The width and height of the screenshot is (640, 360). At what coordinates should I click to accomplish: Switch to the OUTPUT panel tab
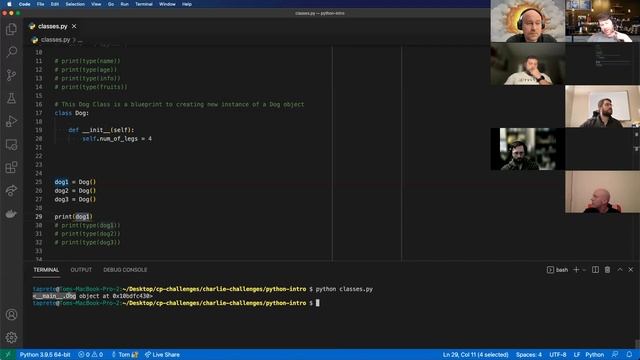pyautogui.click(x=81, y=270)
